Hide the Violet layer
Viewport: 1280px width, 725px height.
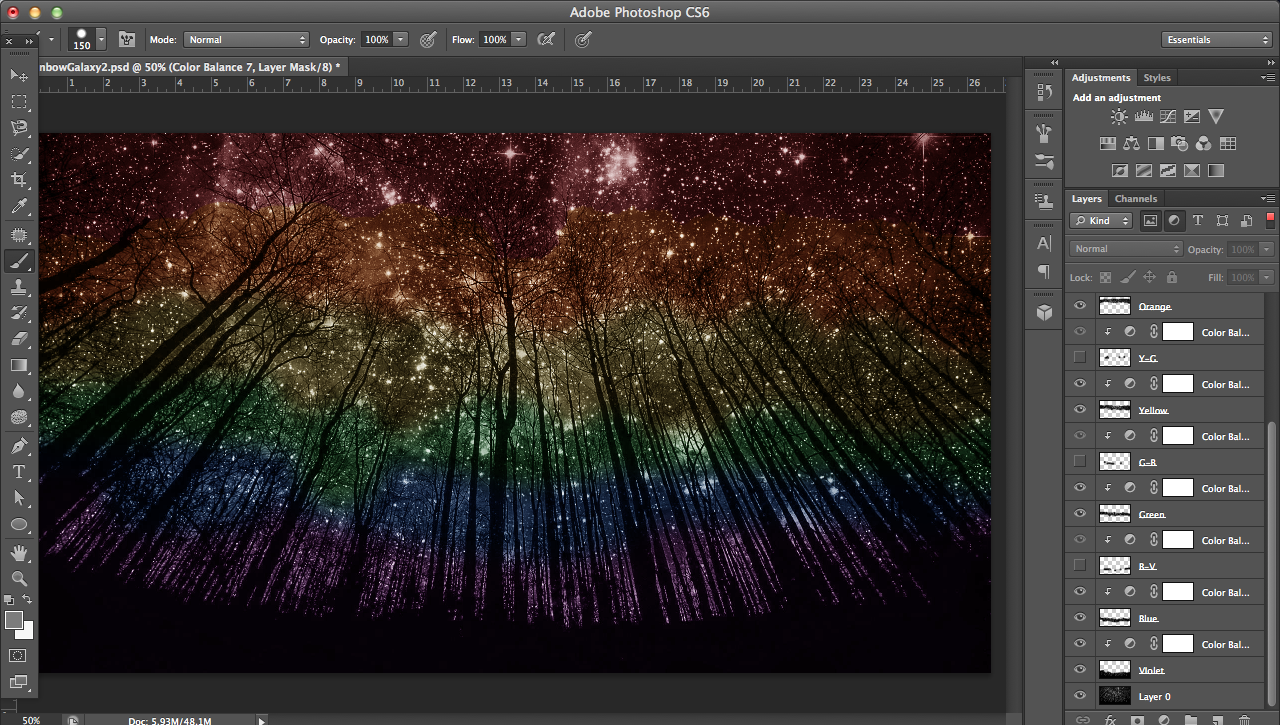coord(1079,669)
